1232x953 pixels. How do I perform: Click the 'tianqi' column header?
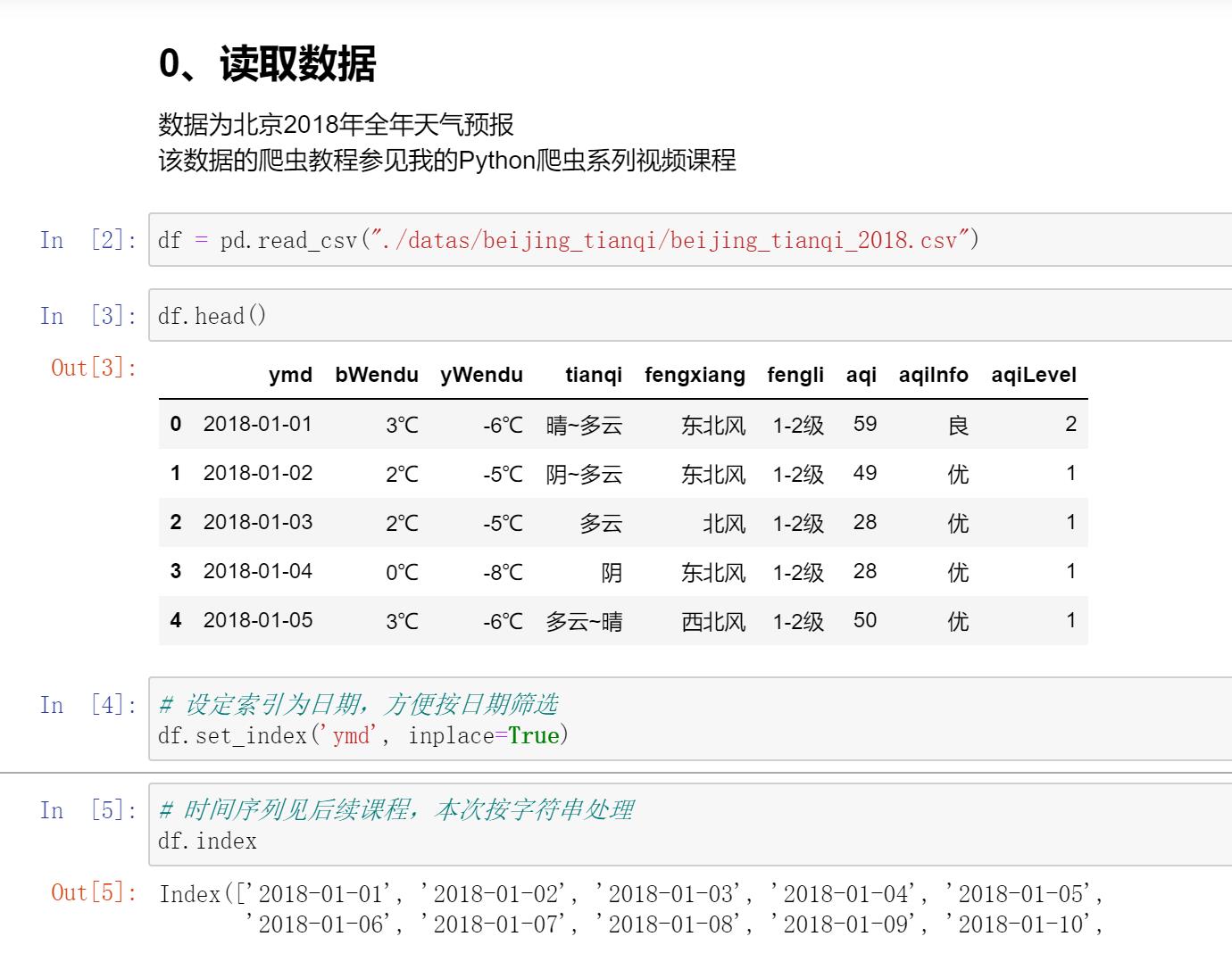594,375
